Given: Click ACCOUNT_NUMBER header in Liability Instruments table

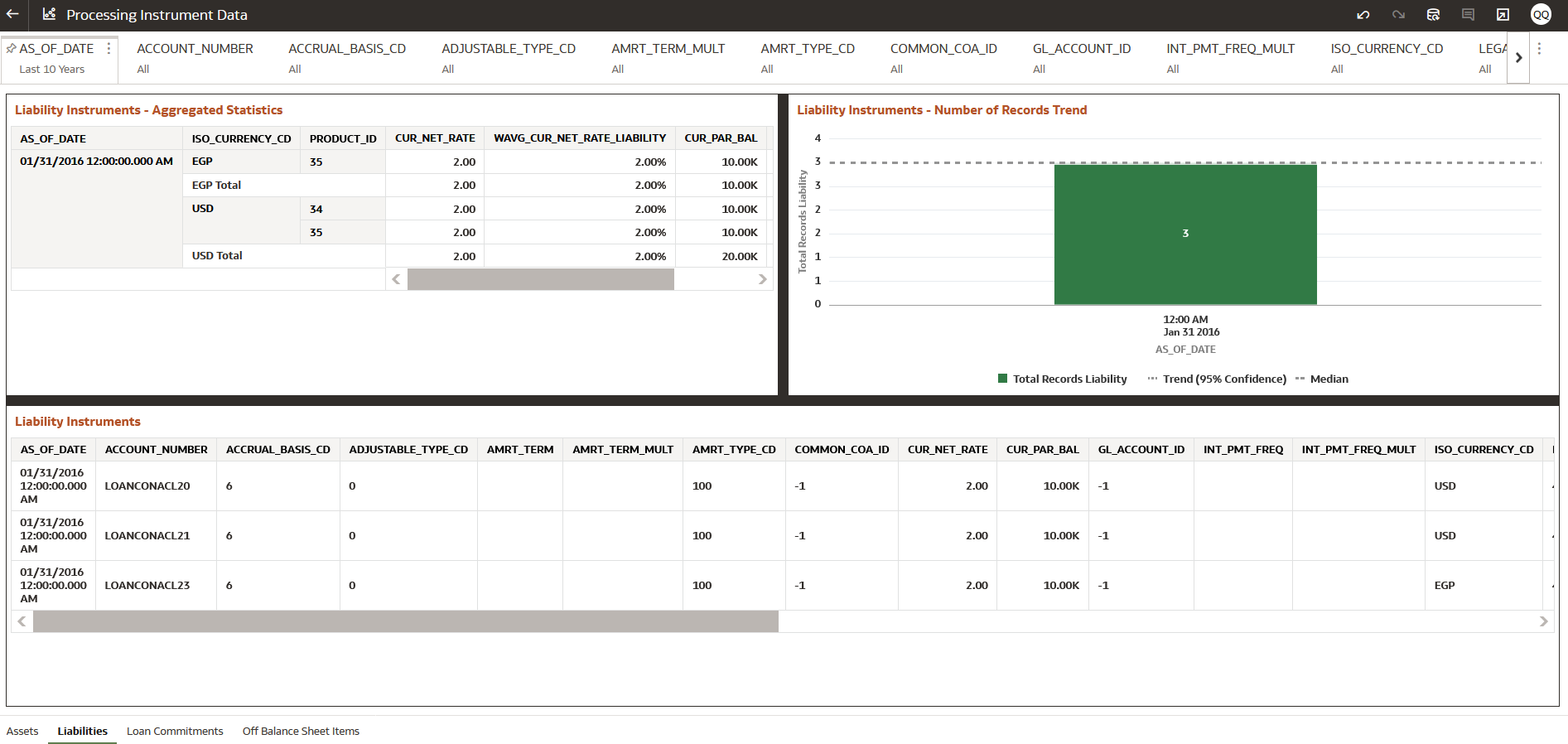Looking at the screenshot, I should [x=156, y=449].
